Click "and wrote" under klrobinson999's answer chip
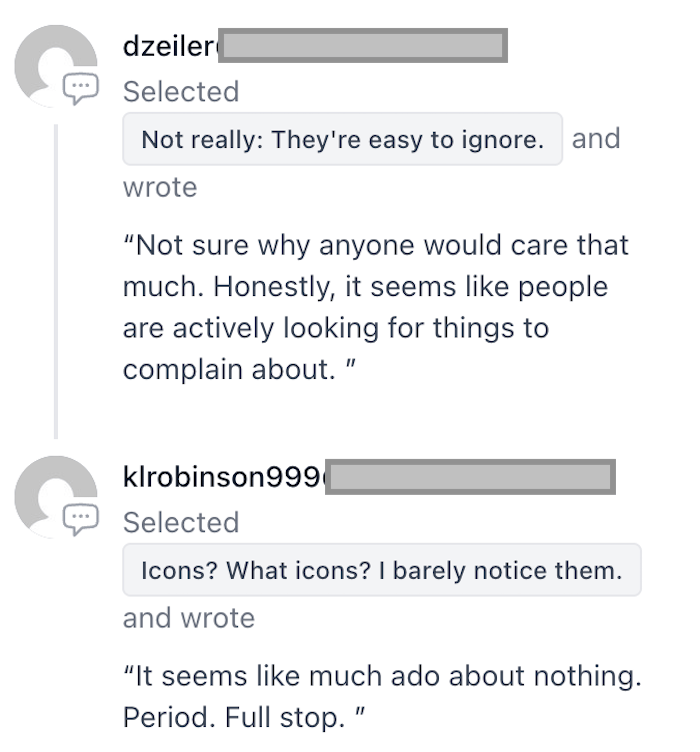700x752 pixels. 189,618
